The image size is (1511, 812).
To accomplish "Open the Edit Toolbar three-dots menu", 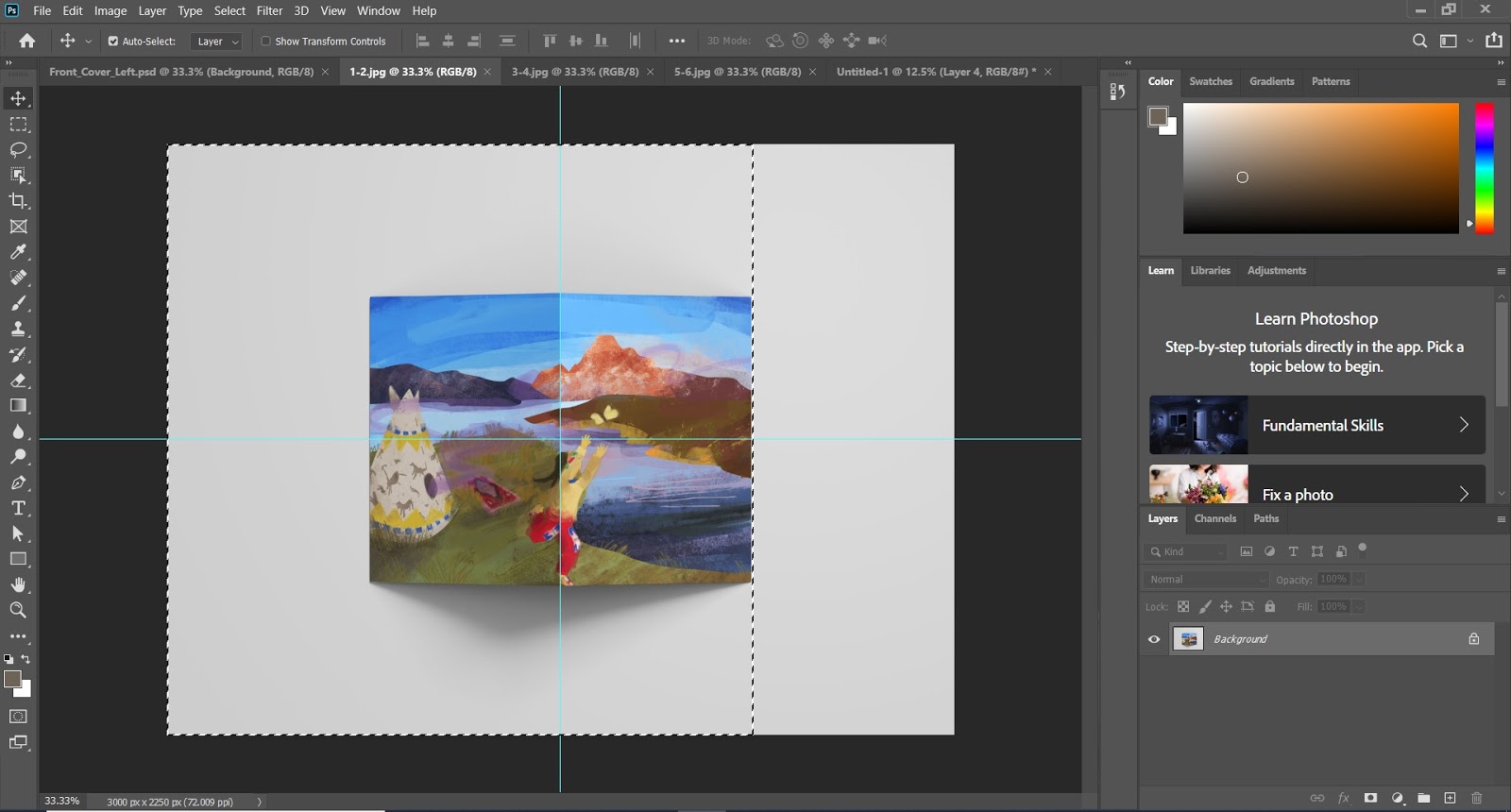I will coord(18,636).
